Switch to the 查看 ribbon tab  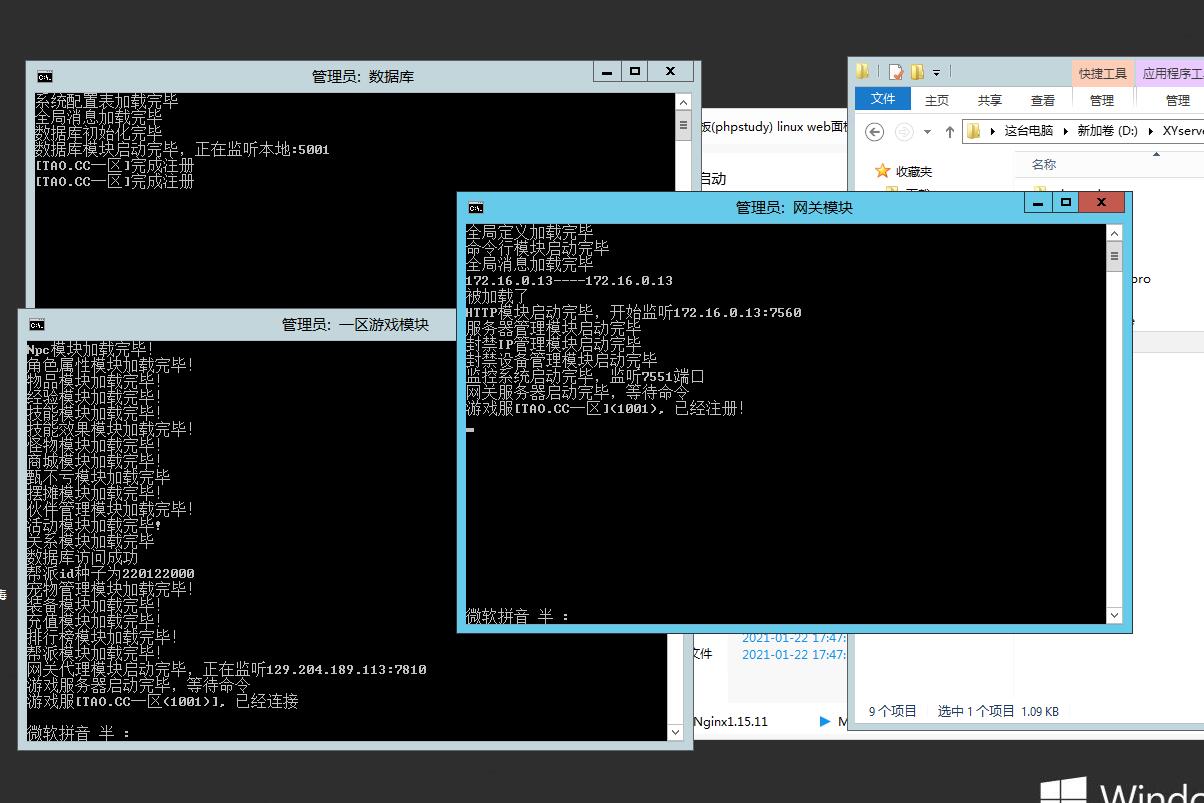click(x=1043, y=100)
